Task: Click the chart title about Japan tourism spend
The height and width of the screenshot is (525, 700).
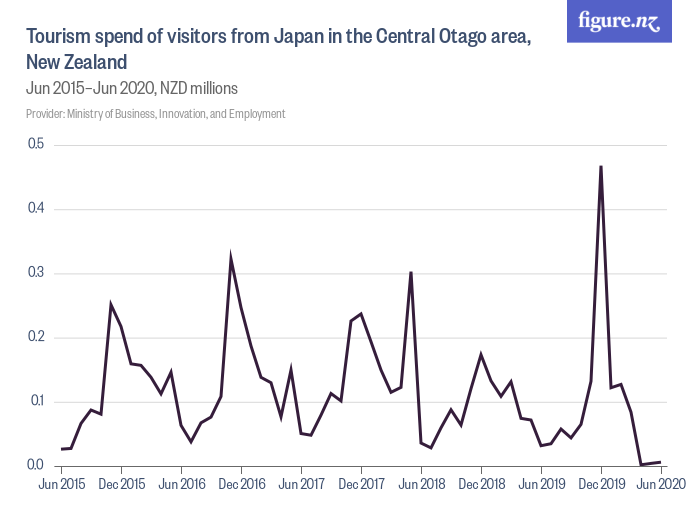Action: 278,49
